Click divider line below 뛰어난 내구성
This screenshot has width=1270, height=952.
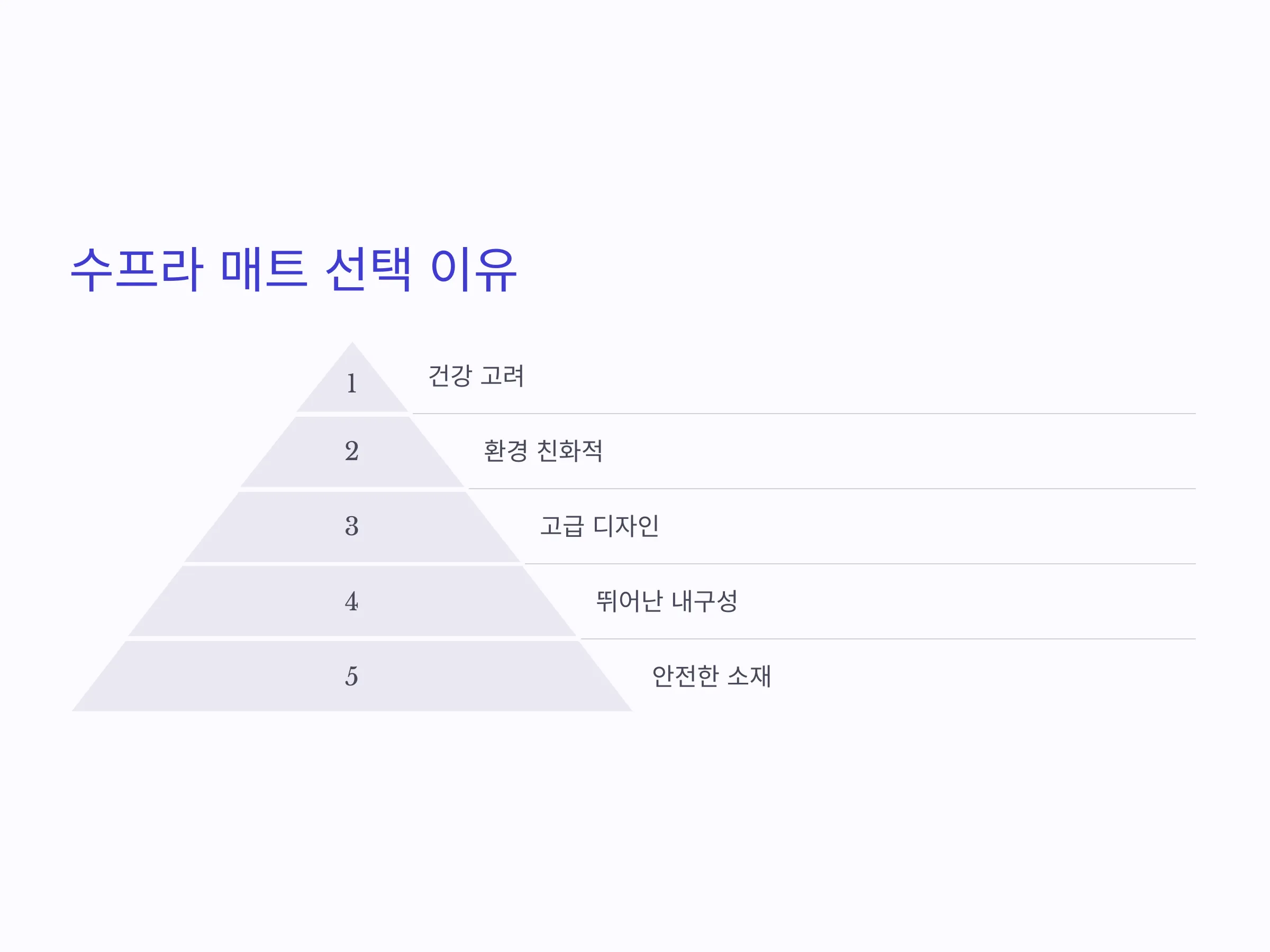click(888, 639)
